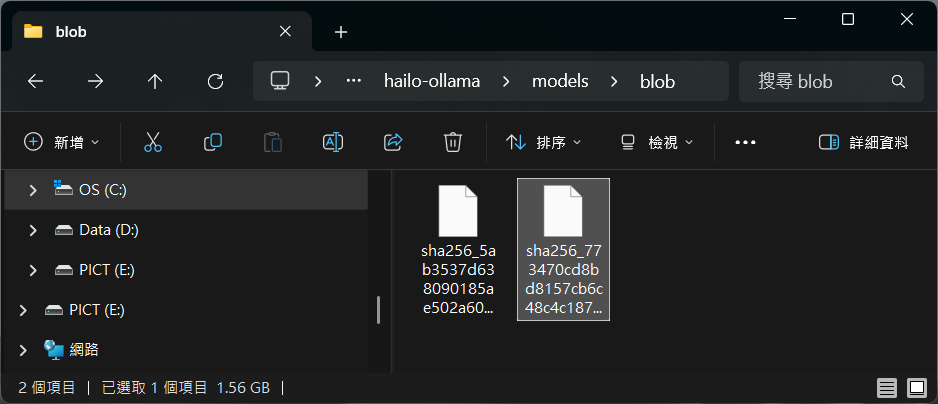
Task: Show hidden breadcrumb path ellipsis
Action: (354, 81)
